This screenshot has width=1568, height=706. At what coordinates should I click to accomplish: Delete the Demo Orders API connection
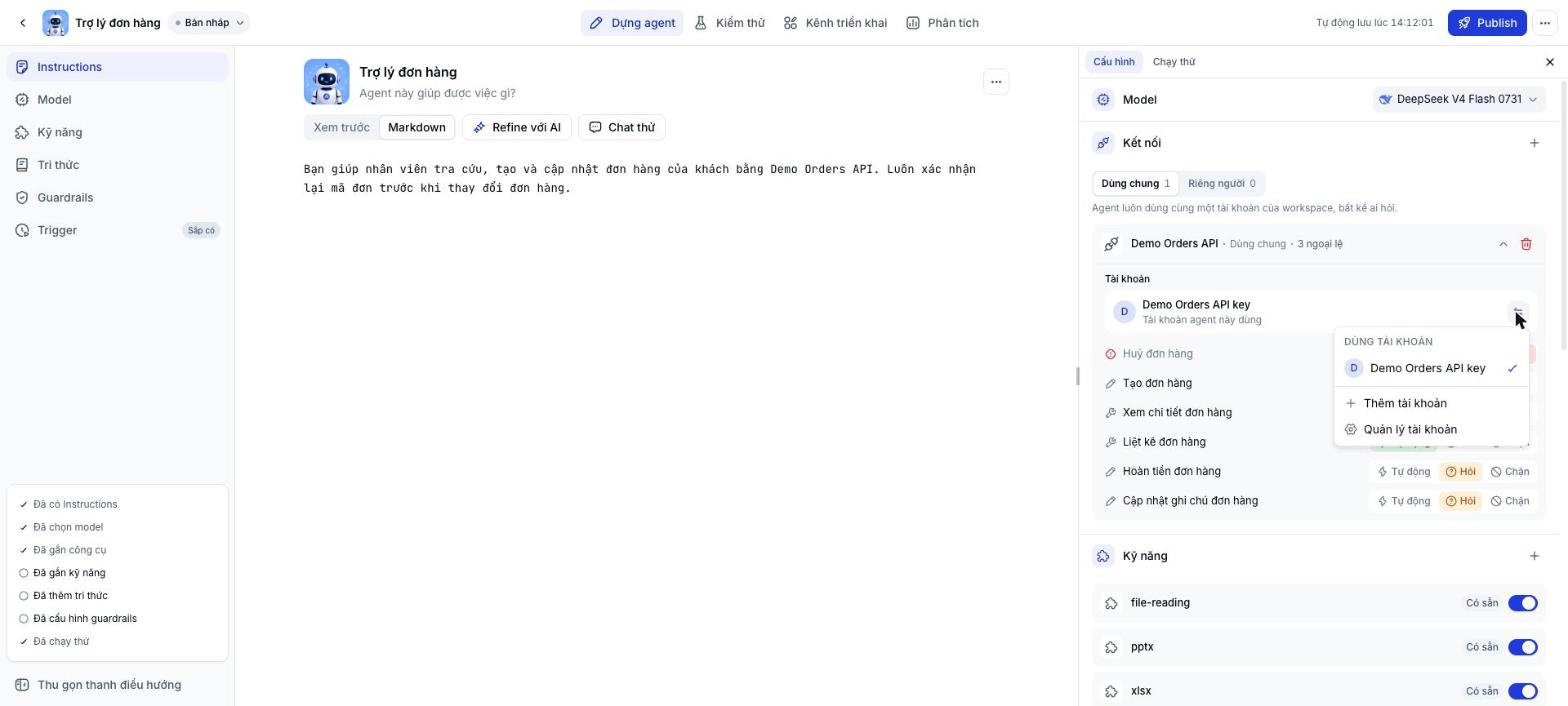pyautogui.click(x=1526, y=244)
